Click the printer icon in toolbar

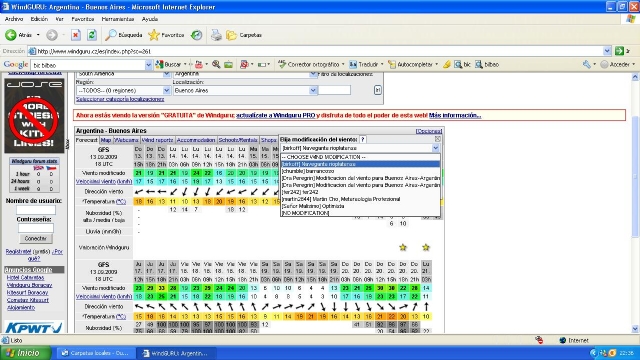(216, 35)
